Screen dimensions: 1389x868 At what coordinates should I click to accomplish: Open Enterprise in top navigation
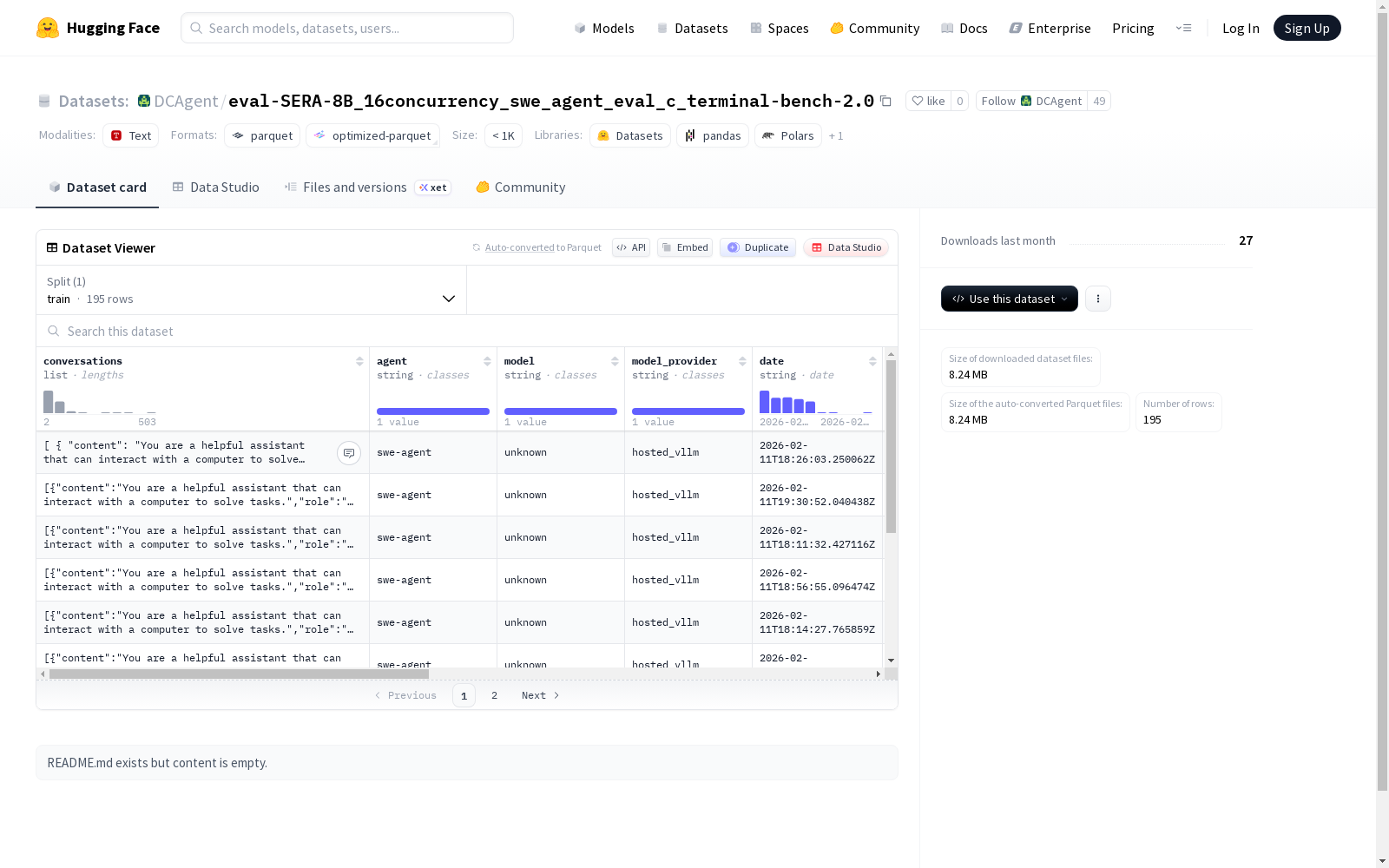tap(1050, 28)
